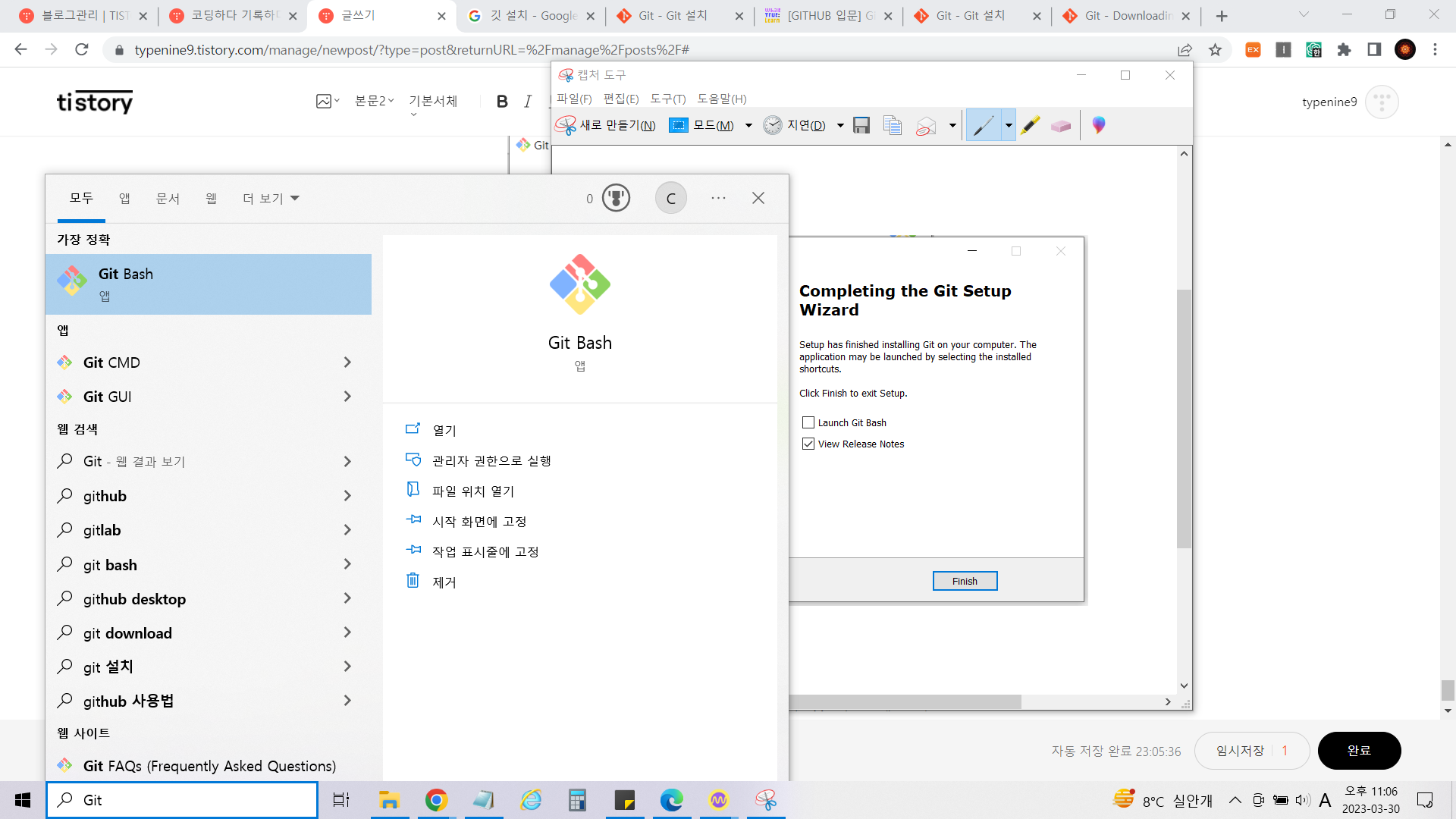Open File Explorer from taskbar
This screenshot has height=819, width=1456.
coord(389,800)
